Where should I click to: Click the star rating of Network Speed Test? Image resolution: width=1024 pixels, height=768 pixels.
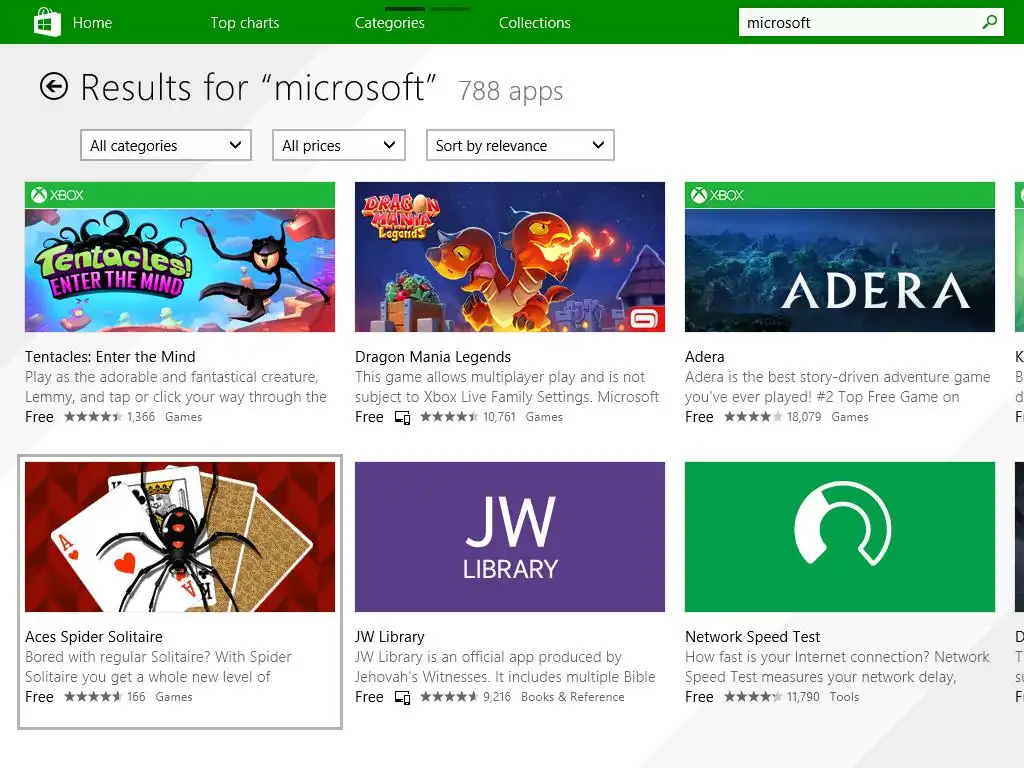(x=753, y=697)
